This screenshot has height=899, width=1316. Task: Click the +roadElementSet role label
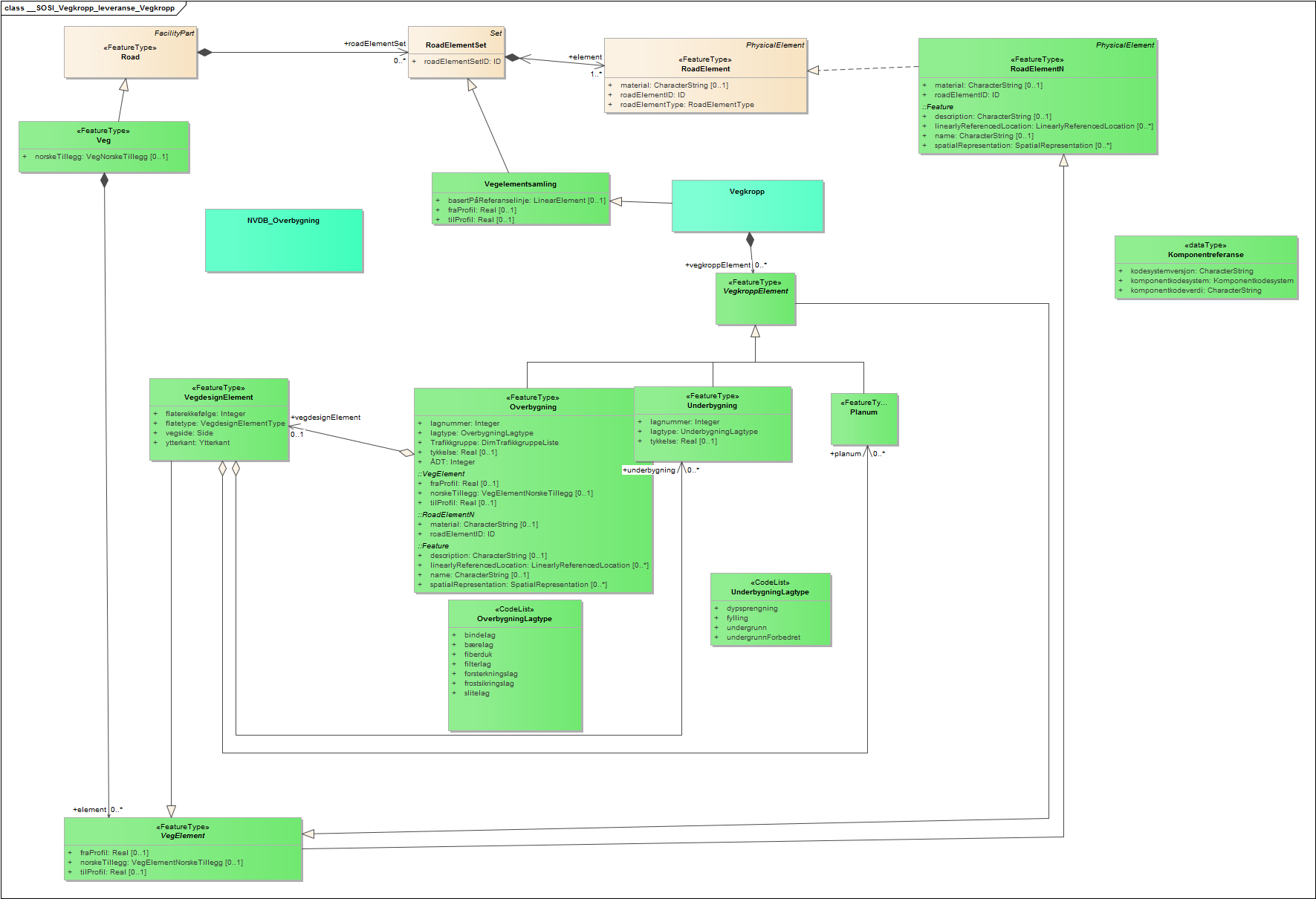pyautogui.click(x=375, y=44)
